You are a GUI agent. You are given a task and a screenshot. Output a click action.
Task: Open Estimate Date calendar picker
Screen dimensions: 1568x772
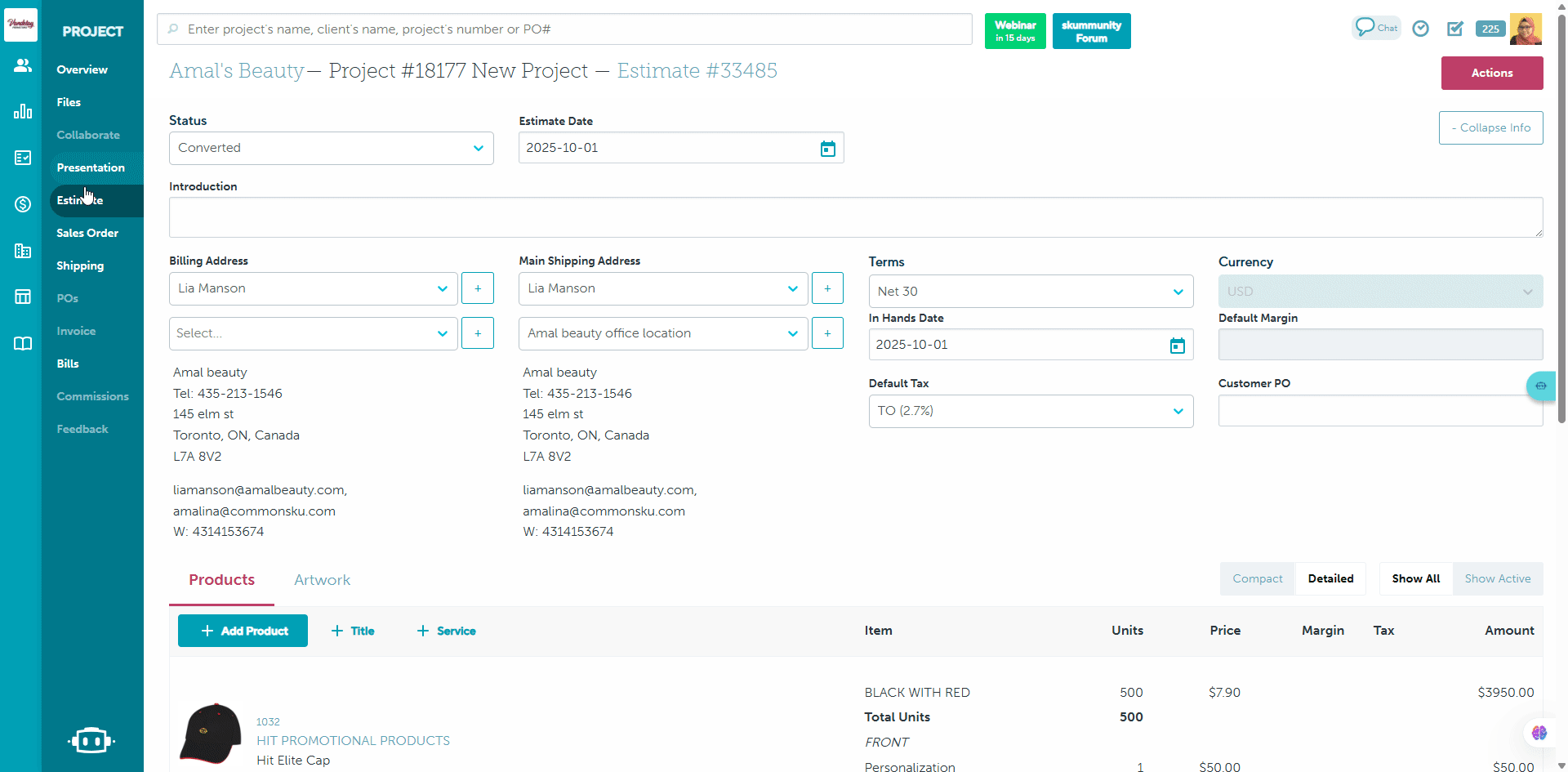(827, 149)
